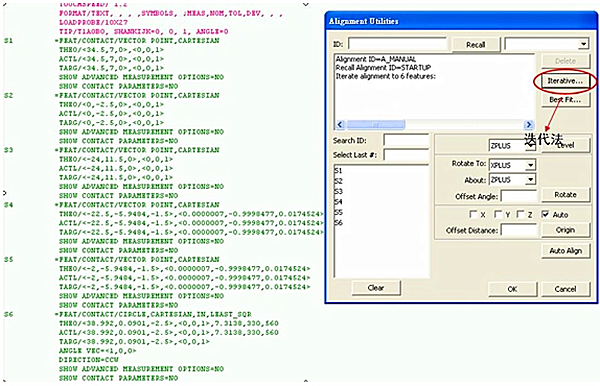The image size is (600, 386).
Task: Open the dropdown next to Recall
Action: [583, 44]
